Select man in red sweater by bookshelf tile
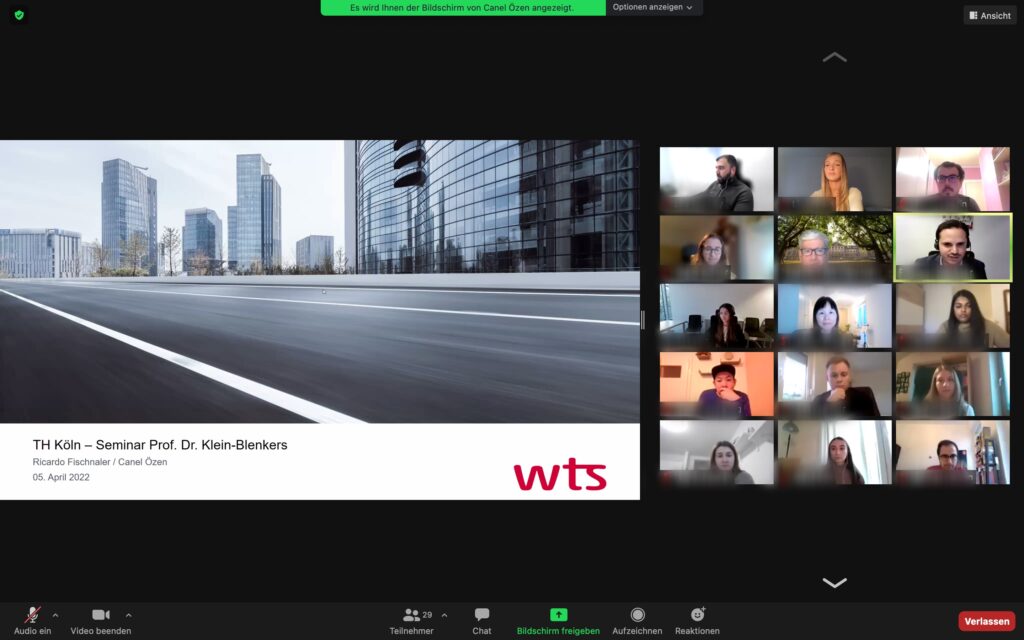Image resolution: width=1024 pixels, height=640 pixels. (x=952, y=452)
